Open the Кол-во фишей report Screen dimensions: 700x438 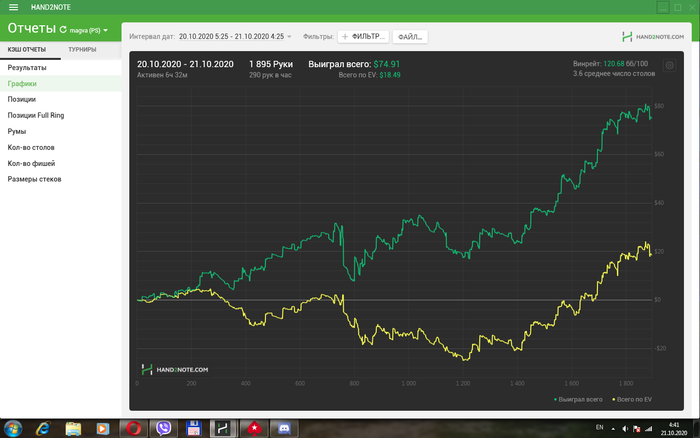61,163
